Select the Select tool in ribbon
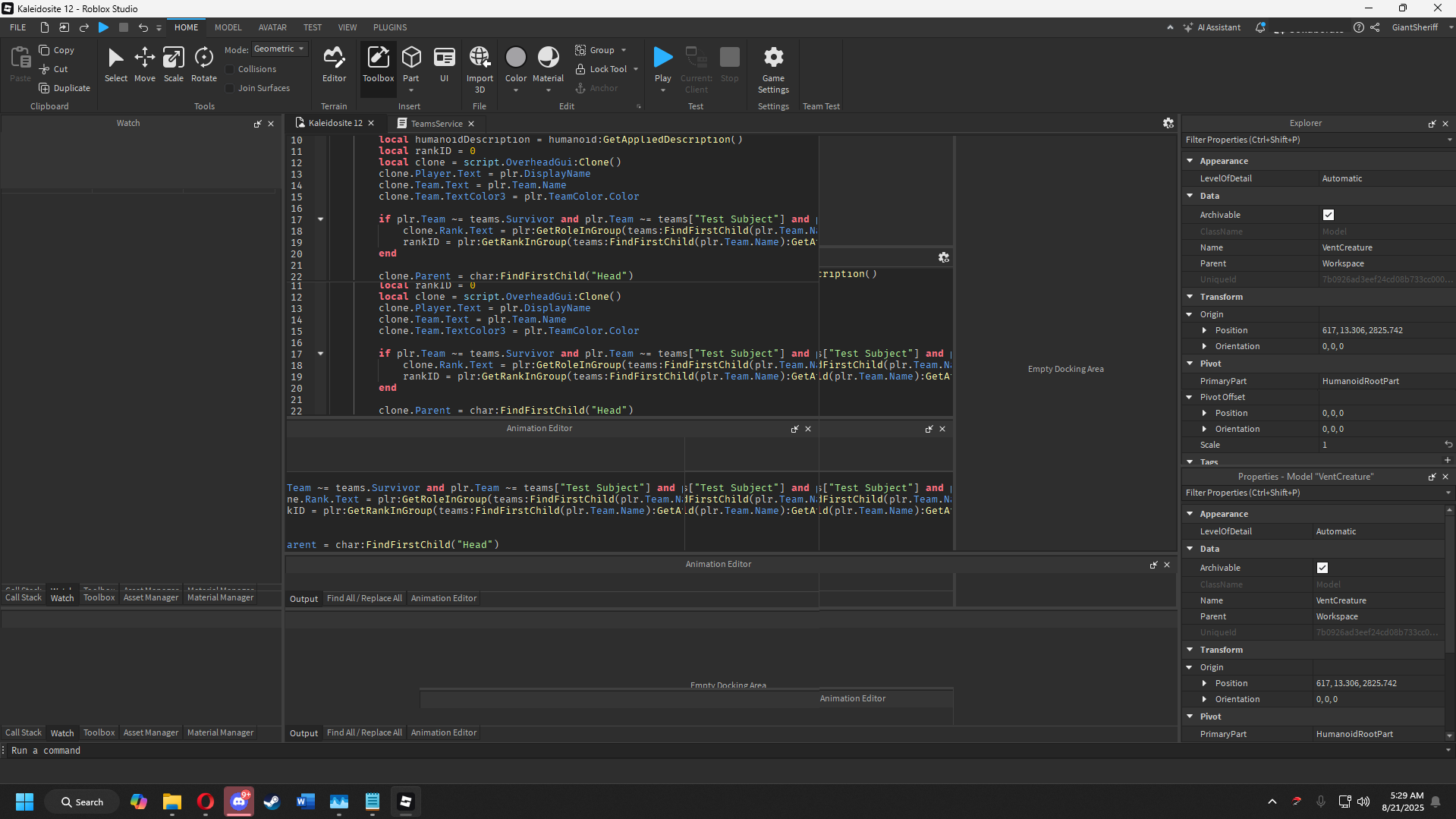This screenshot has width=1456, height=819. coord(115,65)
